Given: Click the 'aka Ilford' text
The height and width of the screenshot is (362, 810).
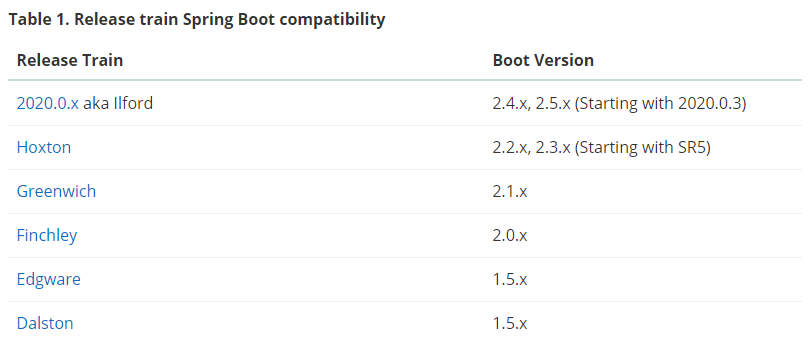Looking at the screenshot, I should pyautogui.click(x=118, y=103).
